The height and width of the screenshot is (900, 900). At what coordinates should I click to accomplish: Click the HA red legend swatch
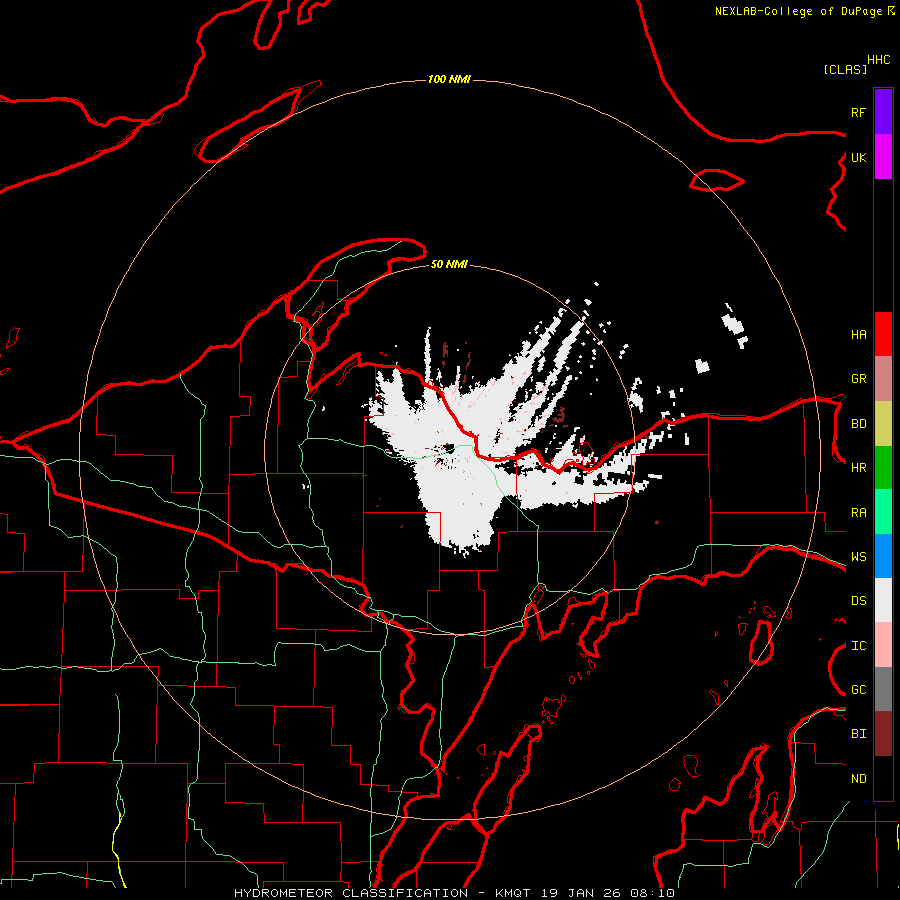tap(883, 334)
